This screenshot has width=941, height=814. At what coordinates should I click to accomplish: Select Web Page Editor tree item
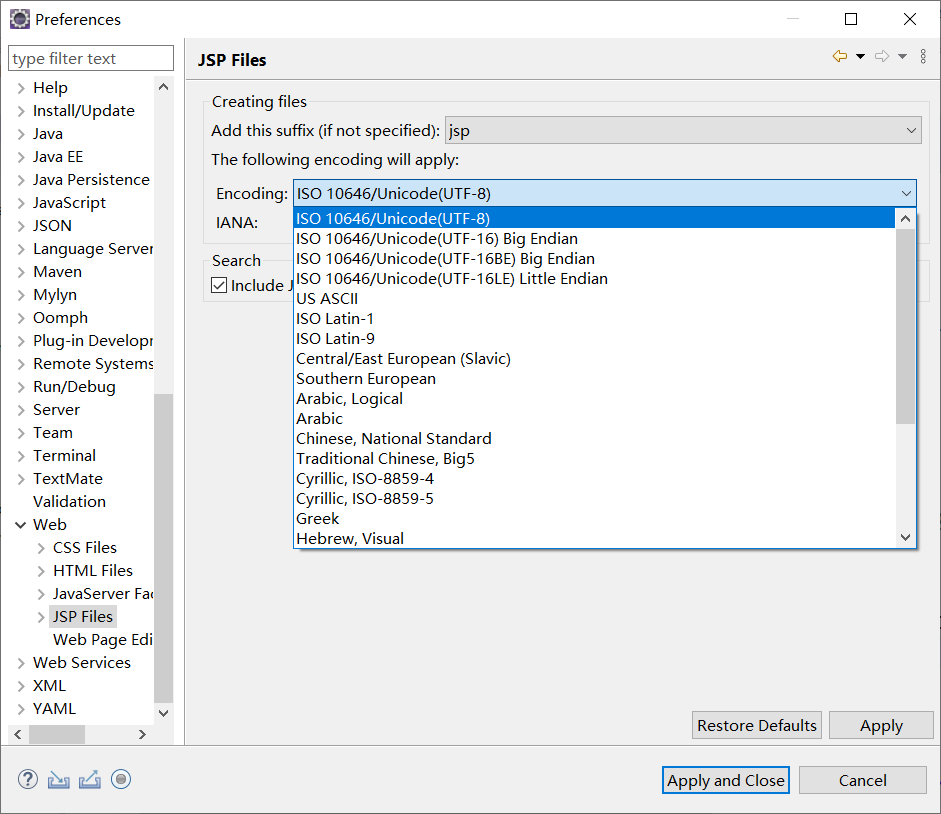pos(102,640)
